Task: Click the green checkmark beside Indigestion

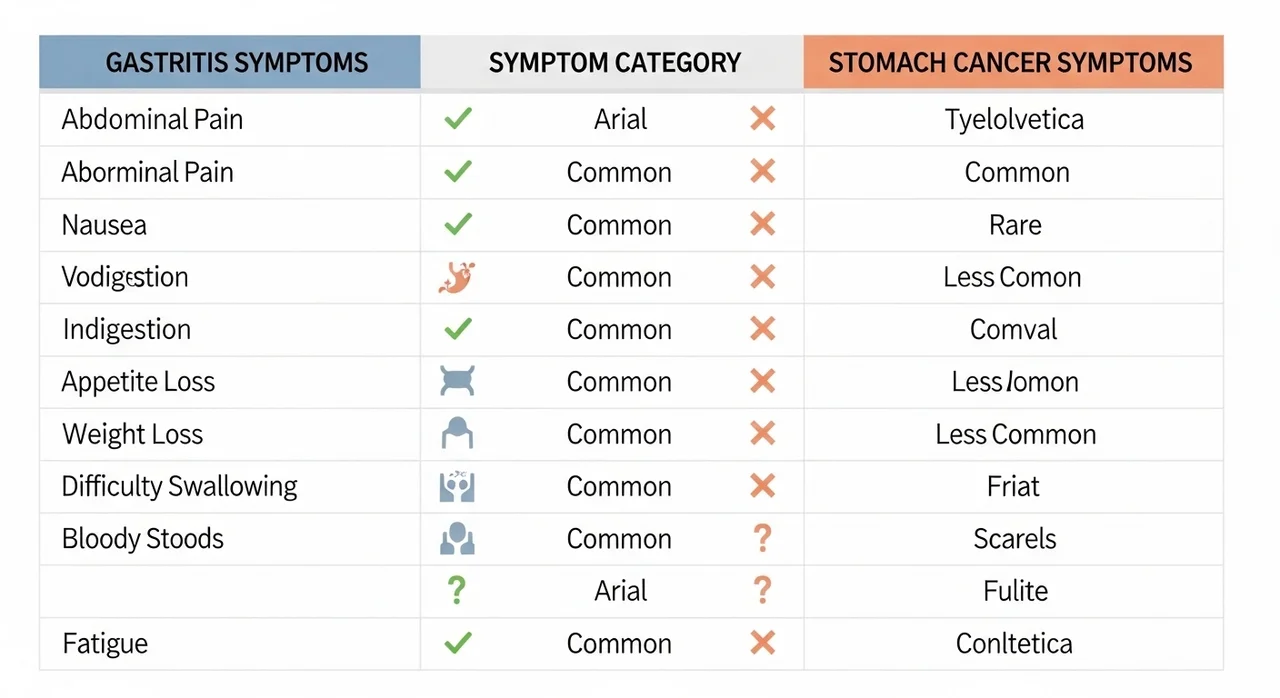Action: click(x=457, y=329)
